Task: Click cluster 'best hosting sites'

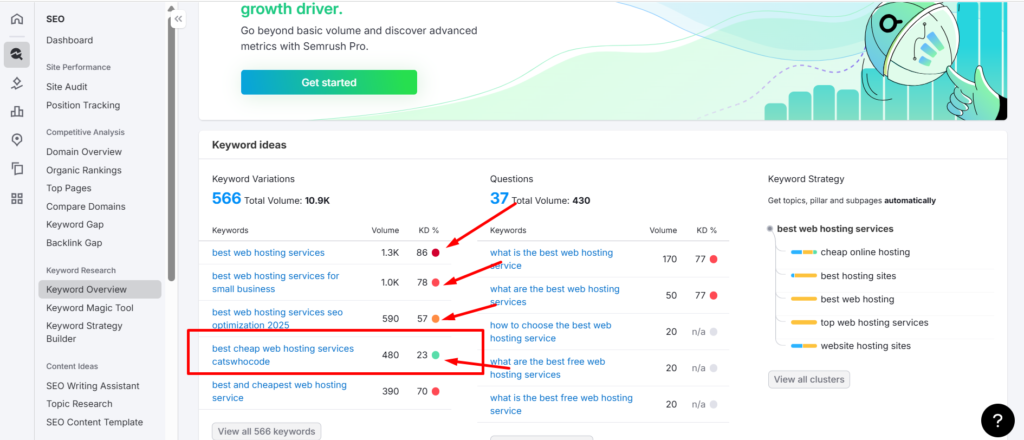Action: (858, 275)
